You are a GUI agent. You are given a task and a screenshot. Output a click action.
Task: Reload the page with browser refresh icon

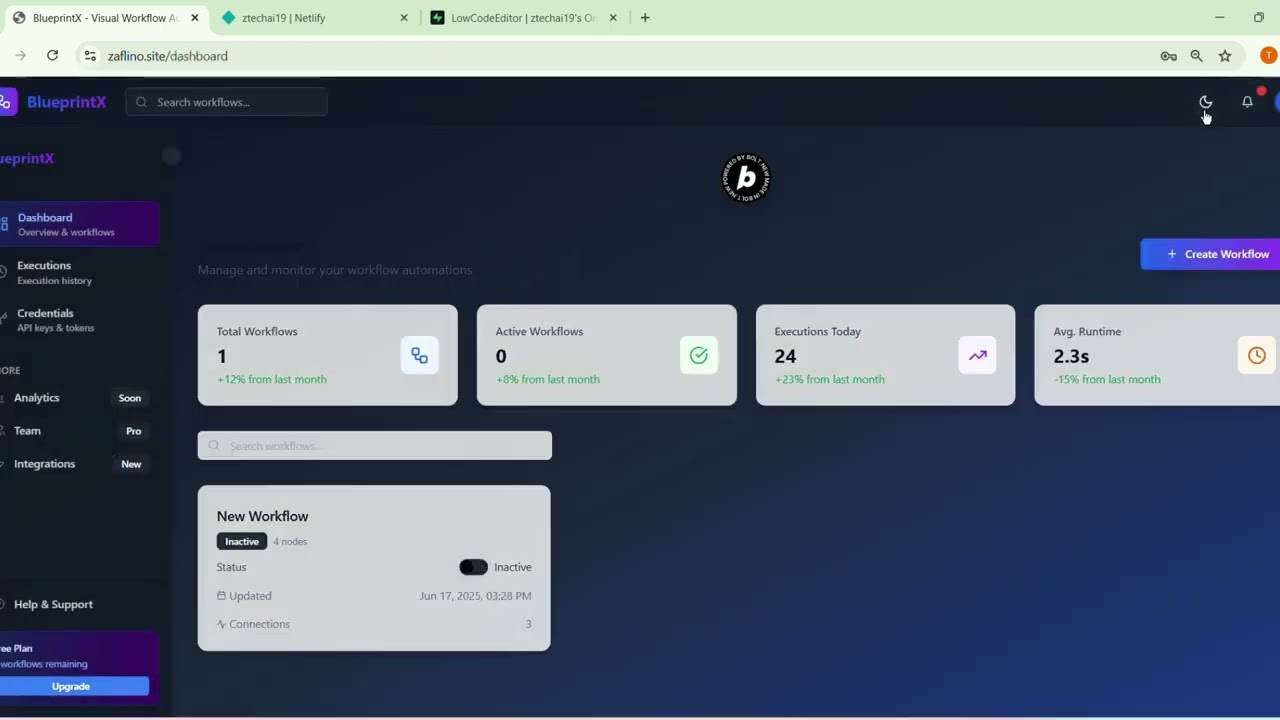[x=52, y=56]
